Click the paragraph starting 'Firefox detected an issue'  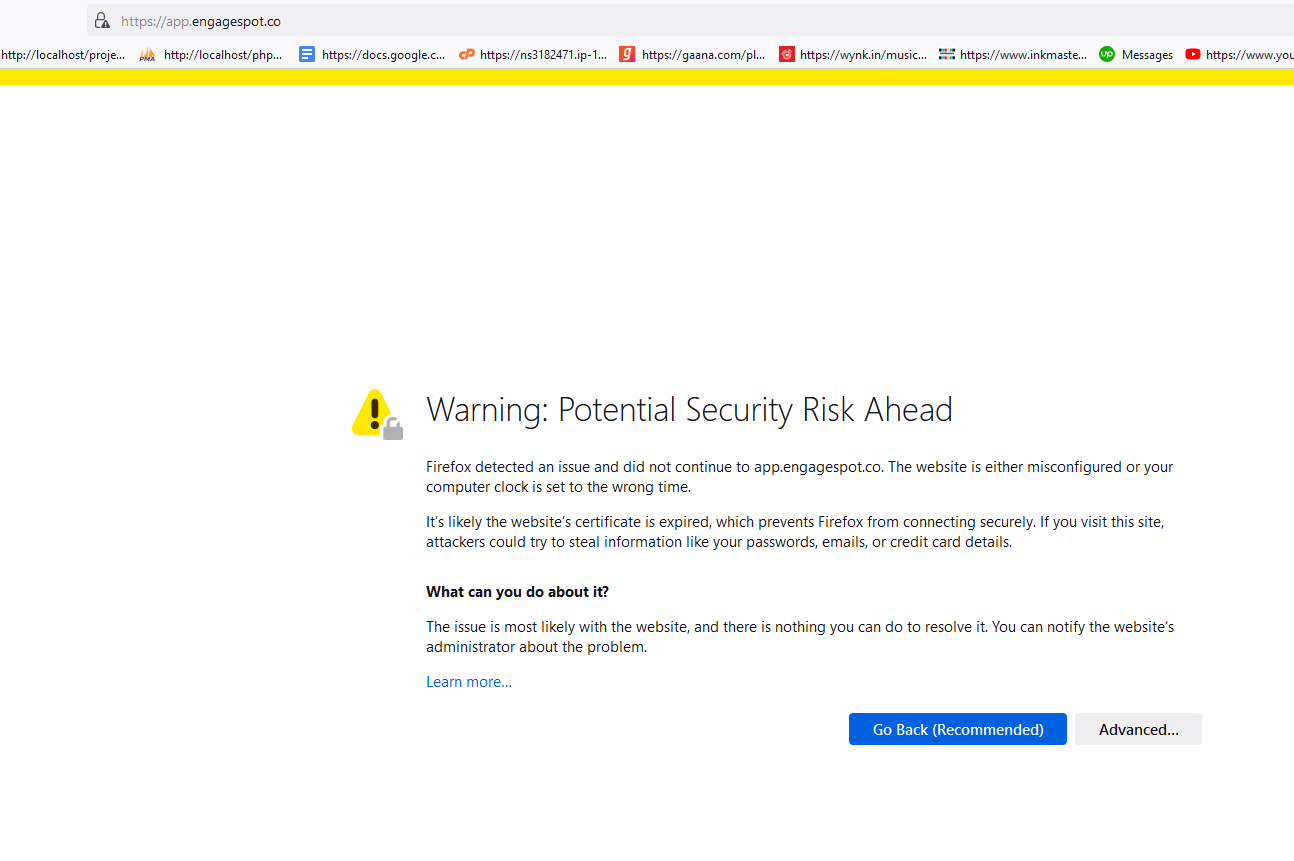800,477
